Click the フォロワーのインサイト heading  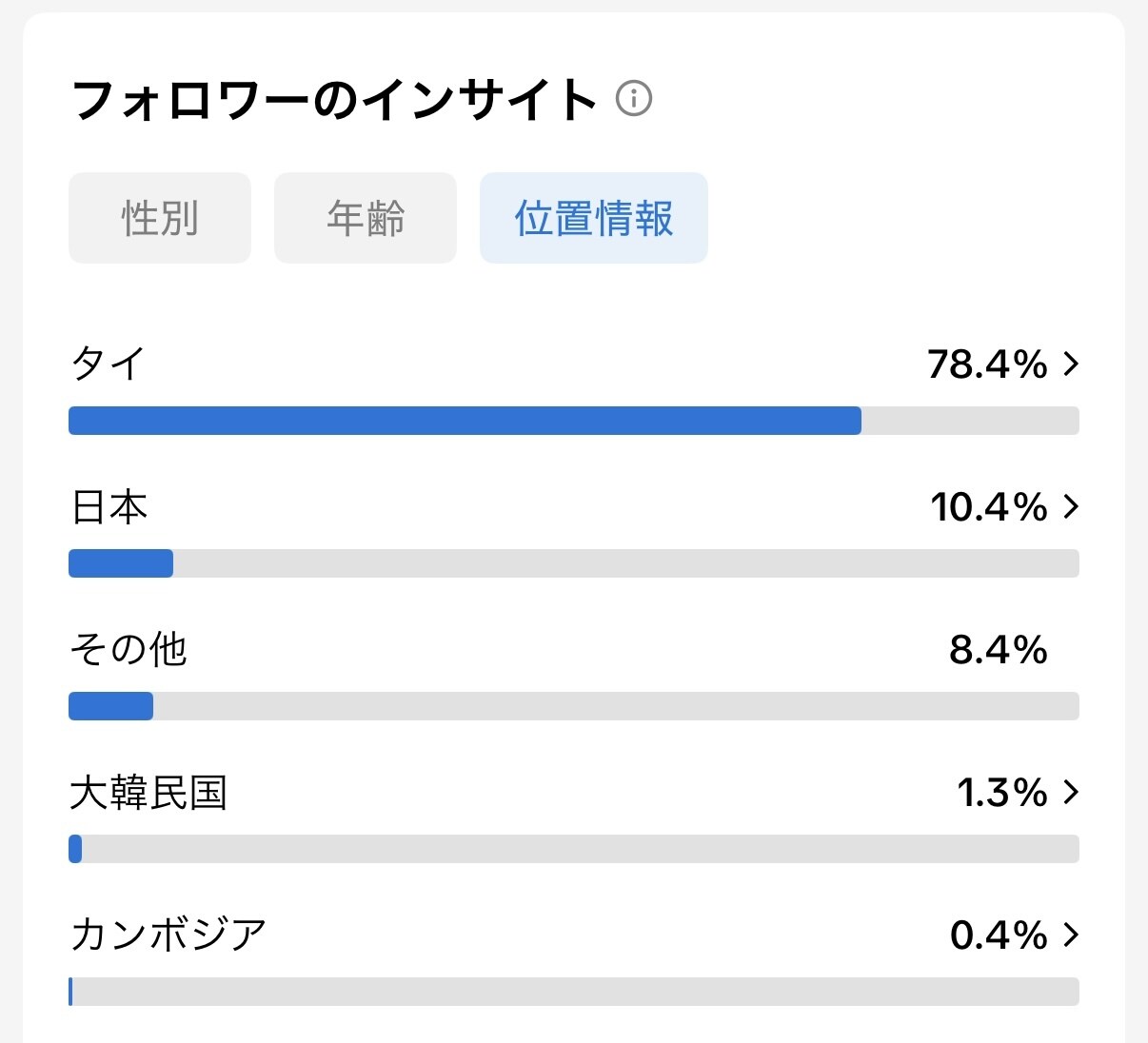coord(335,99)
